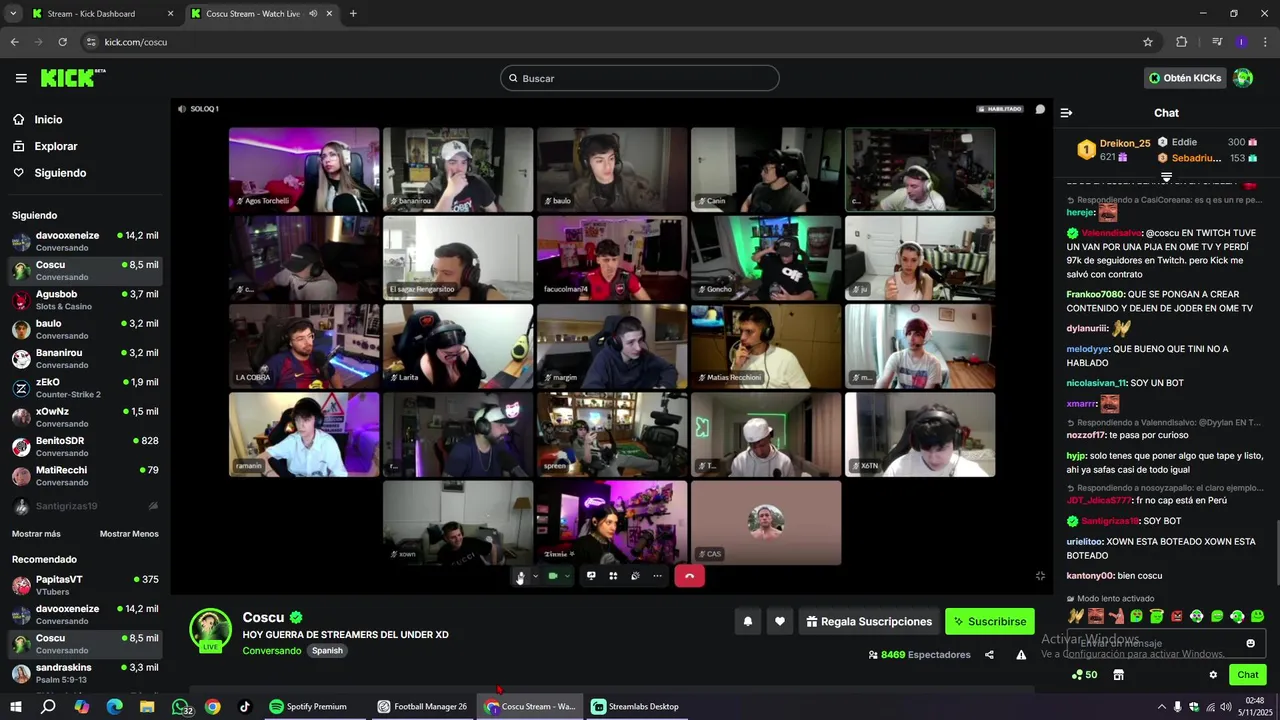This screenshot has height=720, width=1280.
Task: Toggle fullscreen on the video player
Action: point(1040,576)
